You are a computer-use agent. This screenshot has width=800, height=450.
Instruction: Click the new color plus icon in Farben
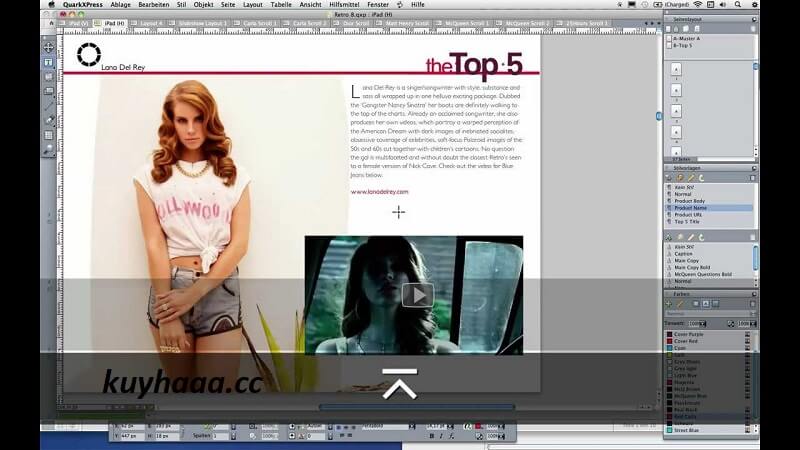click(x=669, y=304)
